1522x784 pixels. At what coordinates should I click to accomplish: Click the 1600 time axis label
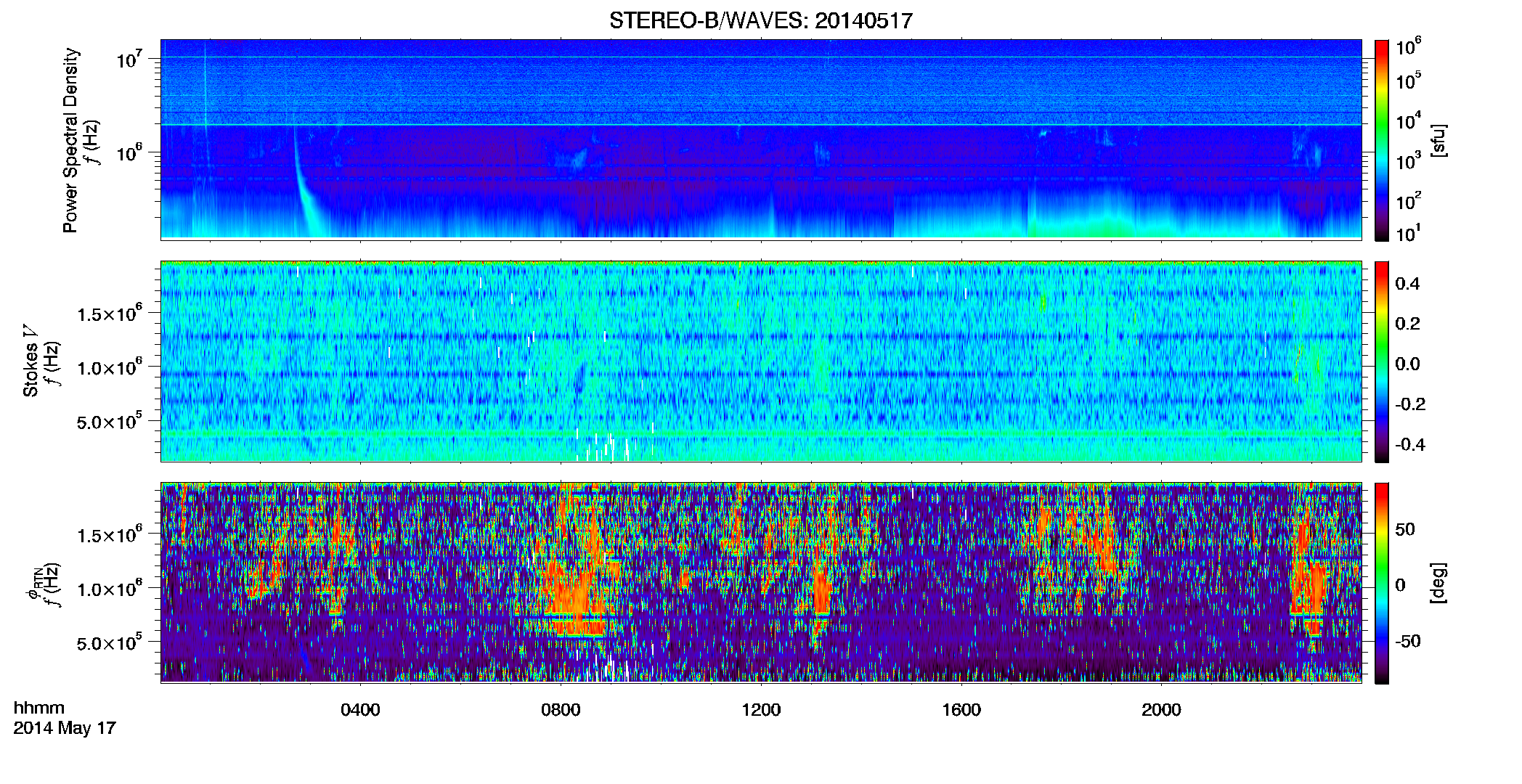click(961, 710)
